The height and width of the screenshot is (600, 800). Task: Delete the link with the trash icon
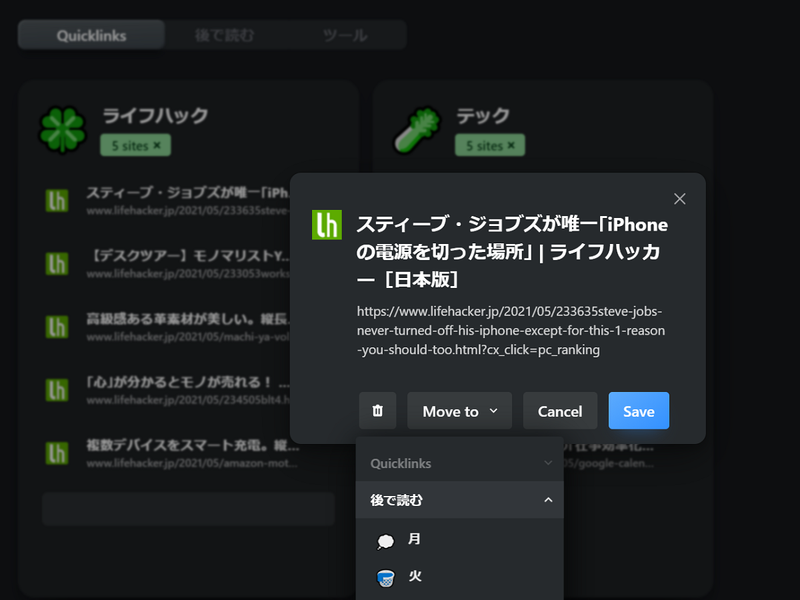(378, 411)
